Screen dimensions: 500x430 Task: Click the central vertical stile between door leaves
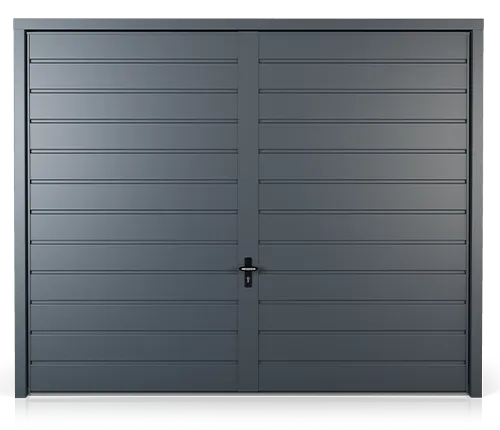248,211
